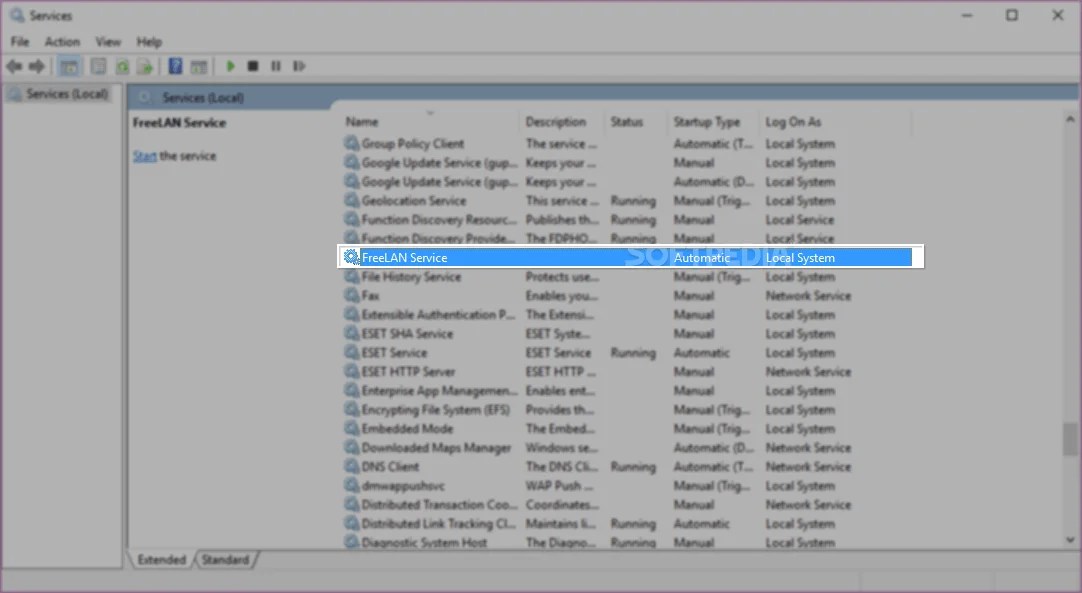Switch to the Standard tab
Screen dimensions: 1082x593
[x=225, y=560]
